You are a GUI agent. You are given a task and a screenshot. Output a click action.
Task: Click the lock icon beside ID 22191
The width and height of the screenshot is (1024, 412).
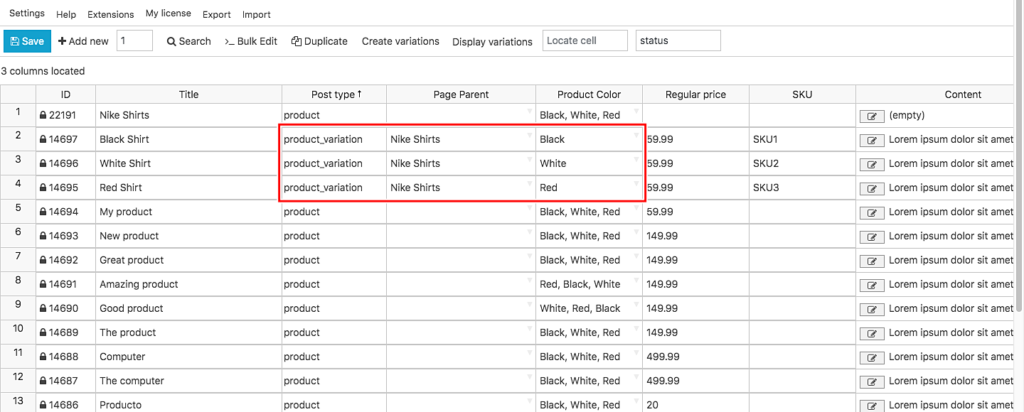click(x=43, y=116)
